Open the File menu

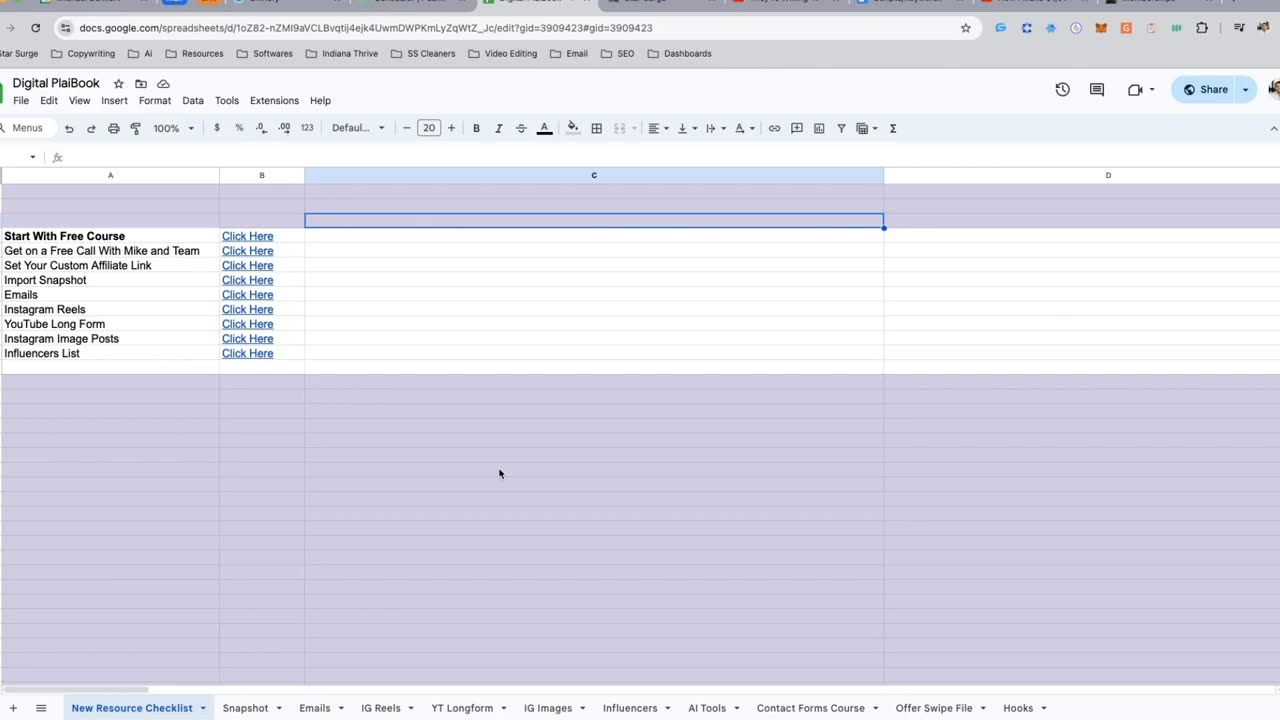pos(21,101)
